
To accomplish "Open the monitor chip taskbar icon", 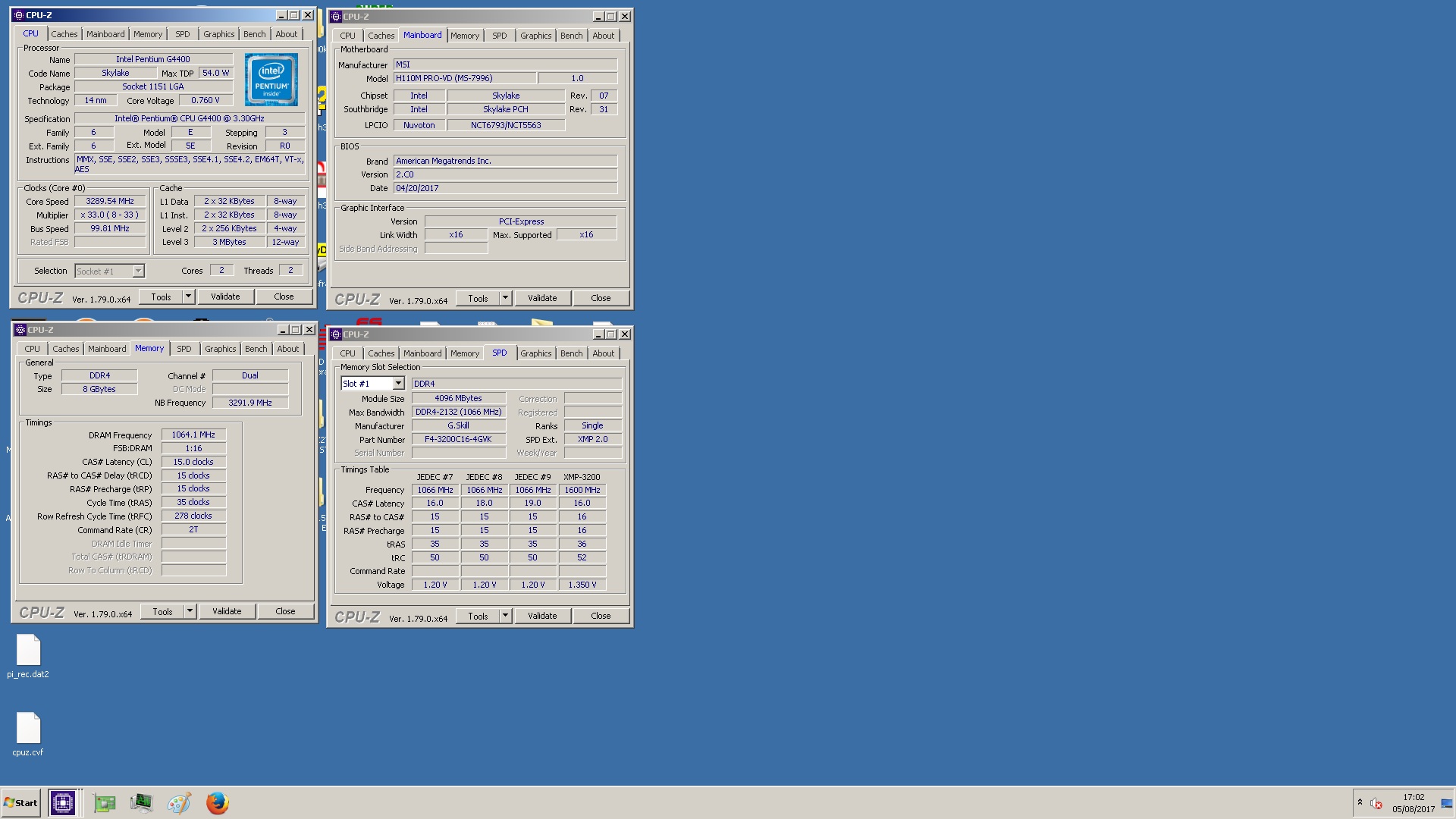I will tap(141, 802).
